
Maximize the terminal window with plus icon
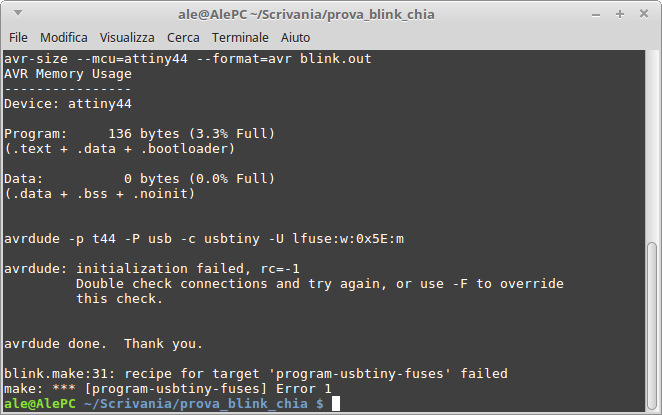[x=620, y=14]
